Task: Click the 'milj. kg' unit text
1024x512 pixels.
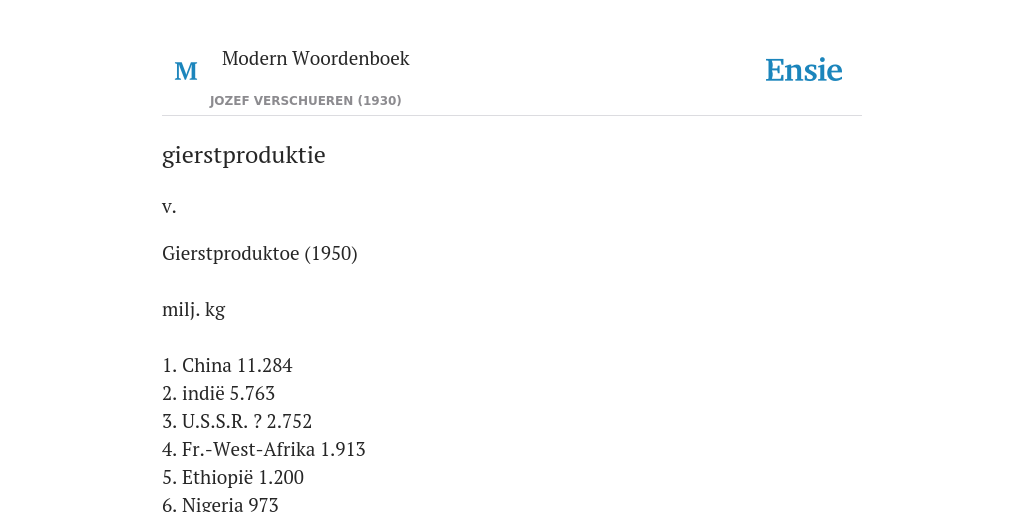Action: [193, 310]
